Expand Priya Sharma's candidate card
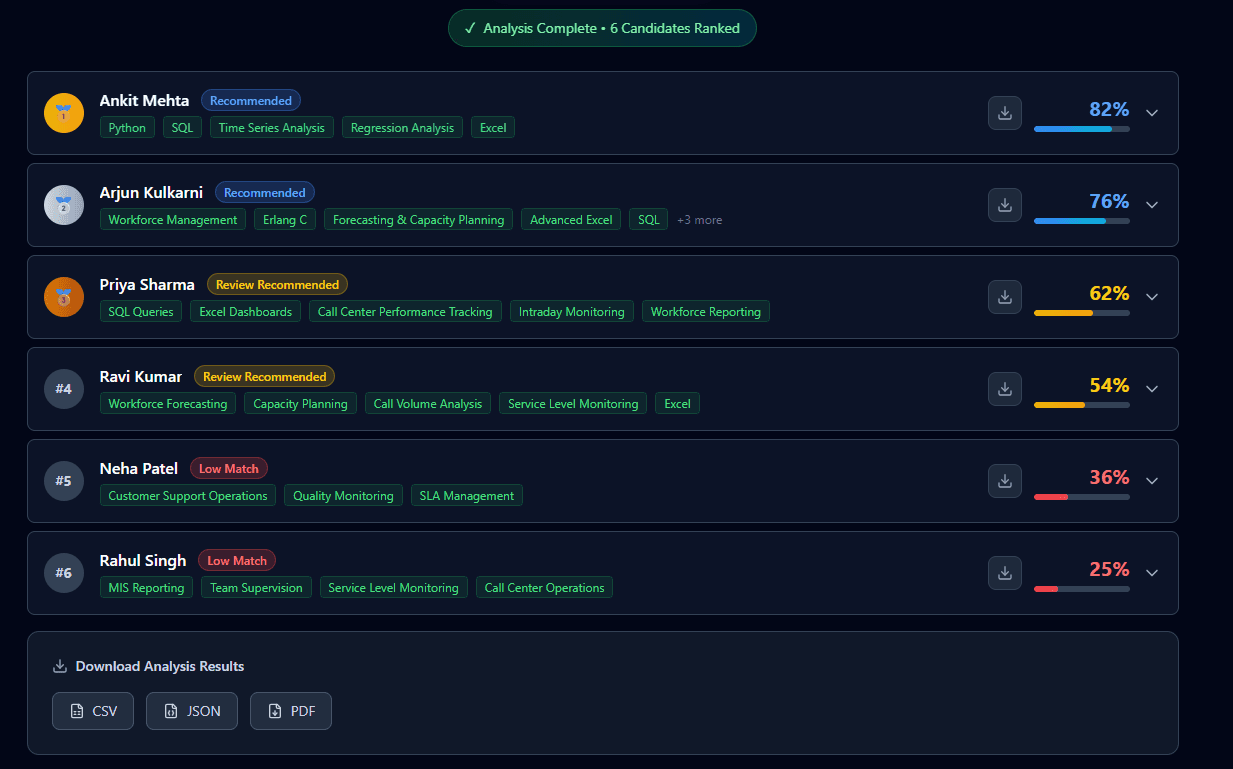This screenshot has height=769, width=1233. click(1152, 297)
